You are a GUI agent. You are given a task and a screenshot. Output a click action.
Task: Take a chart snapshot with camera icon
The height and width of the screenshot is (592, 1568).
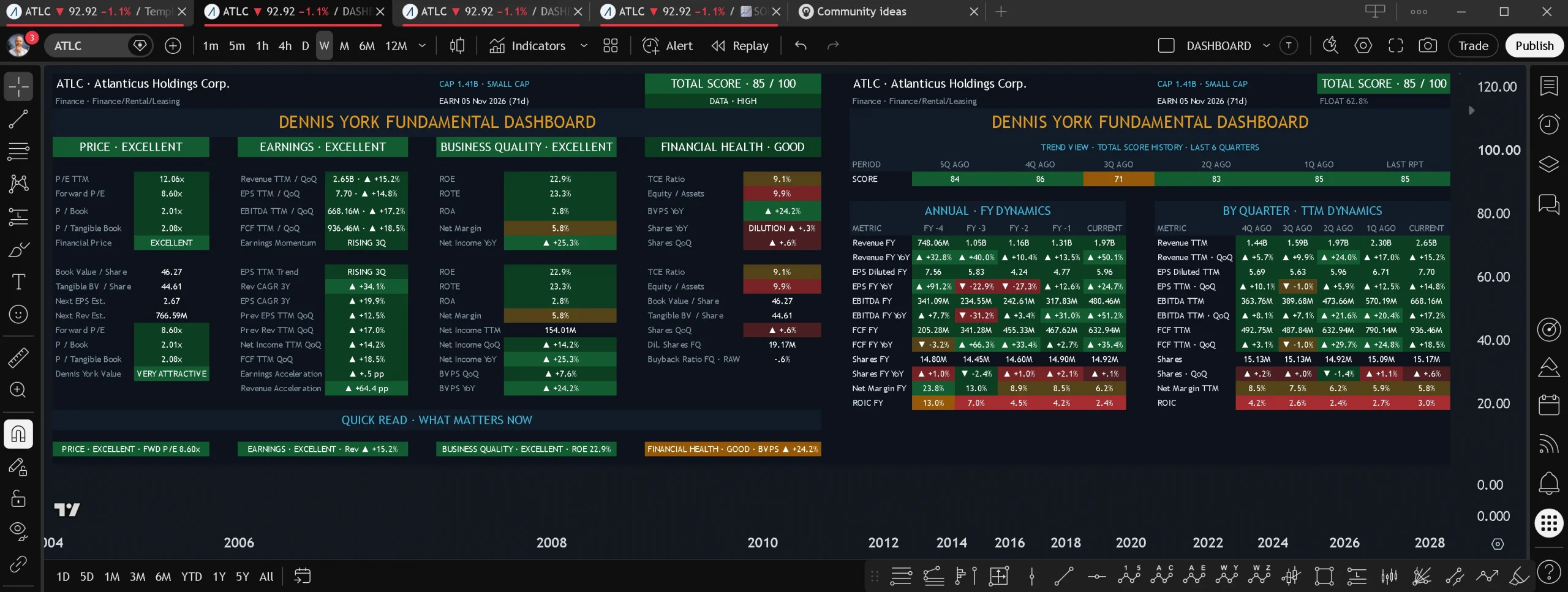pyautogui.click(x=1428, y=45)
